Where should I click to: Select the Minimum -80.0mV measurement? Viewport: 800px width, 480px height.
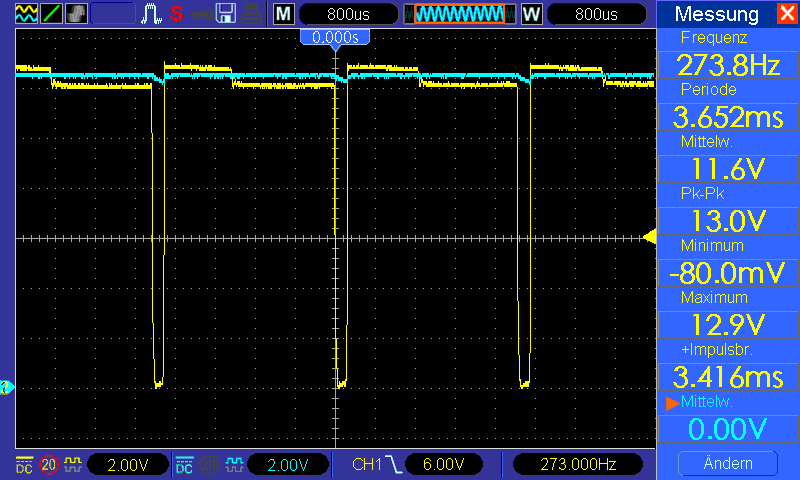click(729, 273)
